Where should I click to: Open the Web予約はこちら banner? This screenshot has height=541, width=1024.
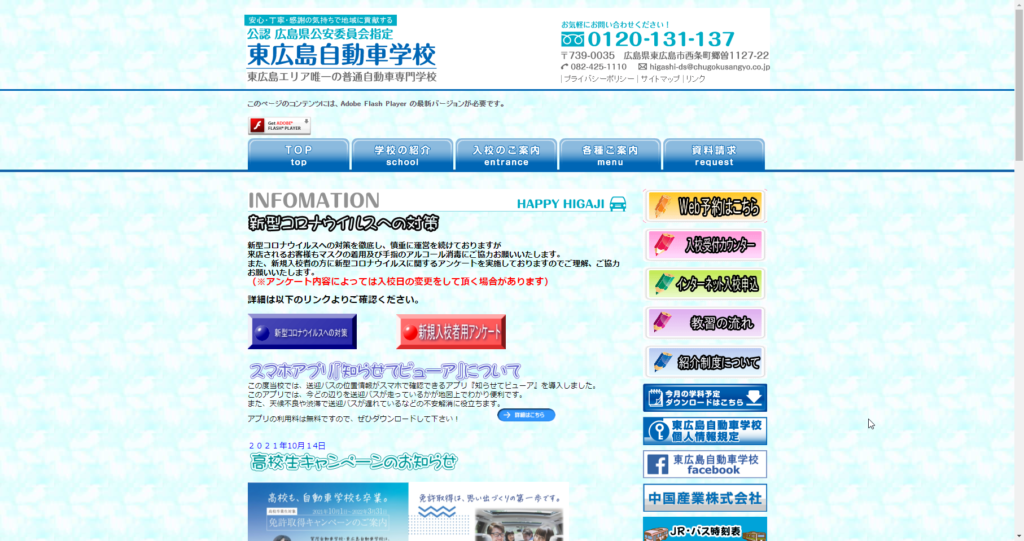point(705,207)
